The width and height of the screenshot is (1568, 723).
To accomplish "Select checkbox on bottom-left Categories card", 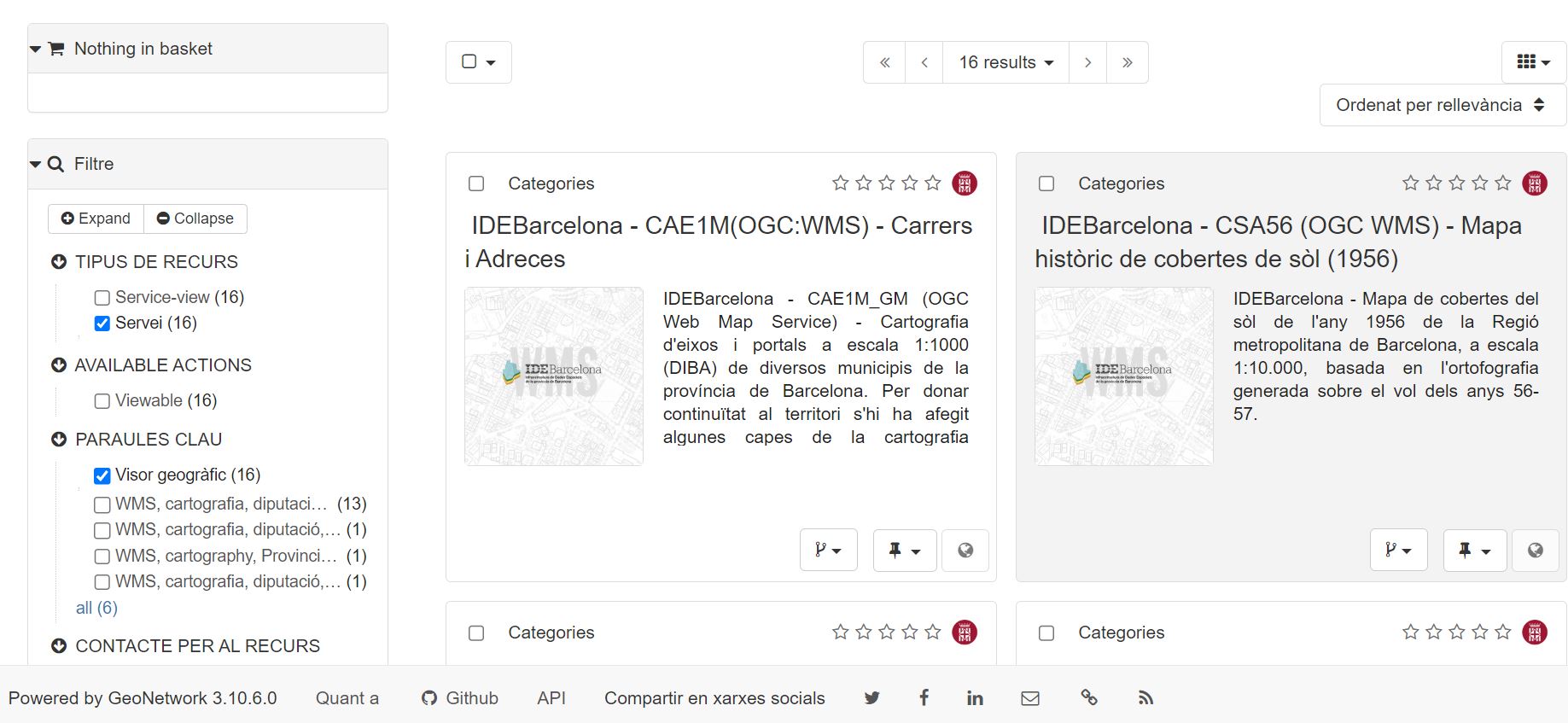I will point(476,633).
